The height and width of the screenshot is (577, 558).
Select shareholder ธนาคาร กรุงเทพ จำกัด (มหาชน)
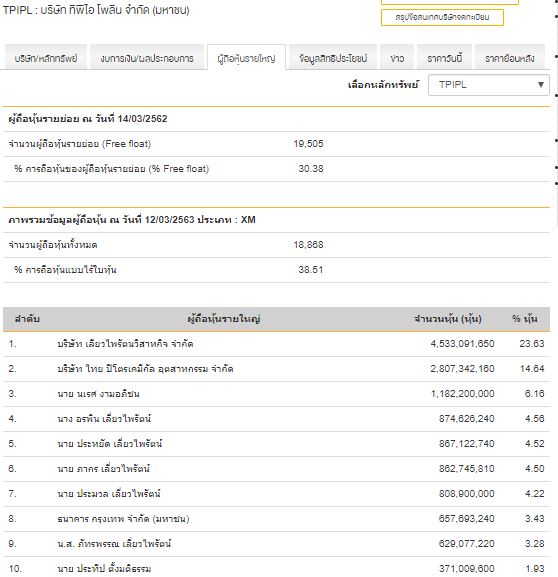point(123,519)
